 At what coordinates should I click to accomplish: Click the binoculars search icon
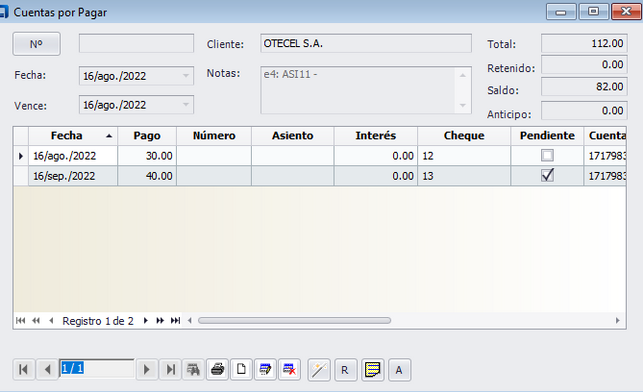coord(193,370)
